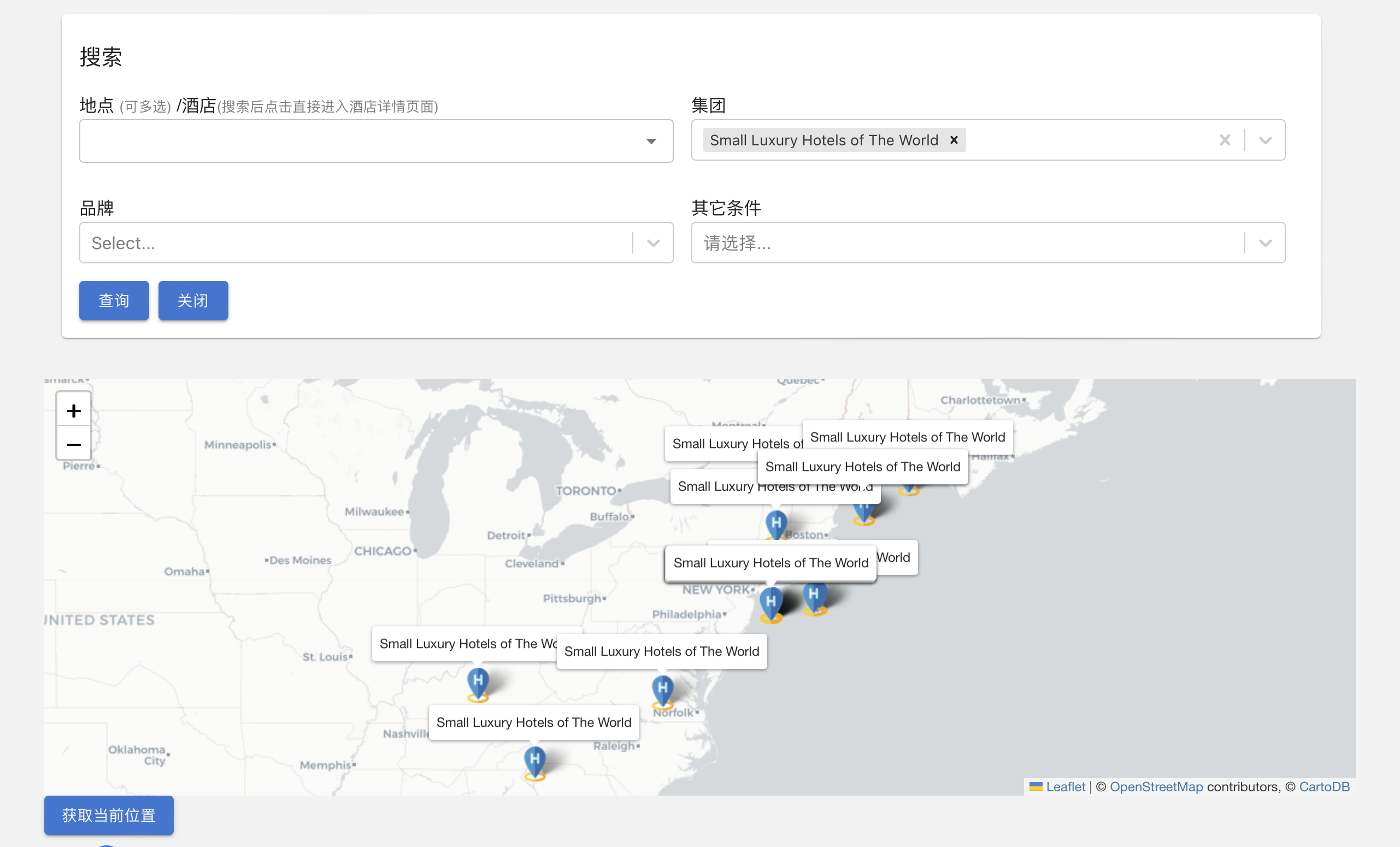Expand the 集团 group dropdown chevron
1400x847 pixels.
[x=1265, y=140]
